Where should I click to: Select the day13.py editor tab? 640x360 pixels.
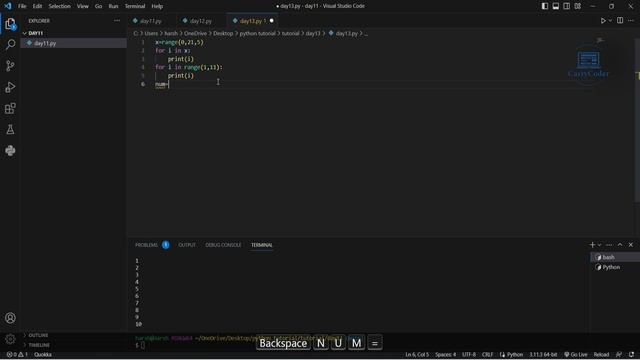(x=252, y=20)
